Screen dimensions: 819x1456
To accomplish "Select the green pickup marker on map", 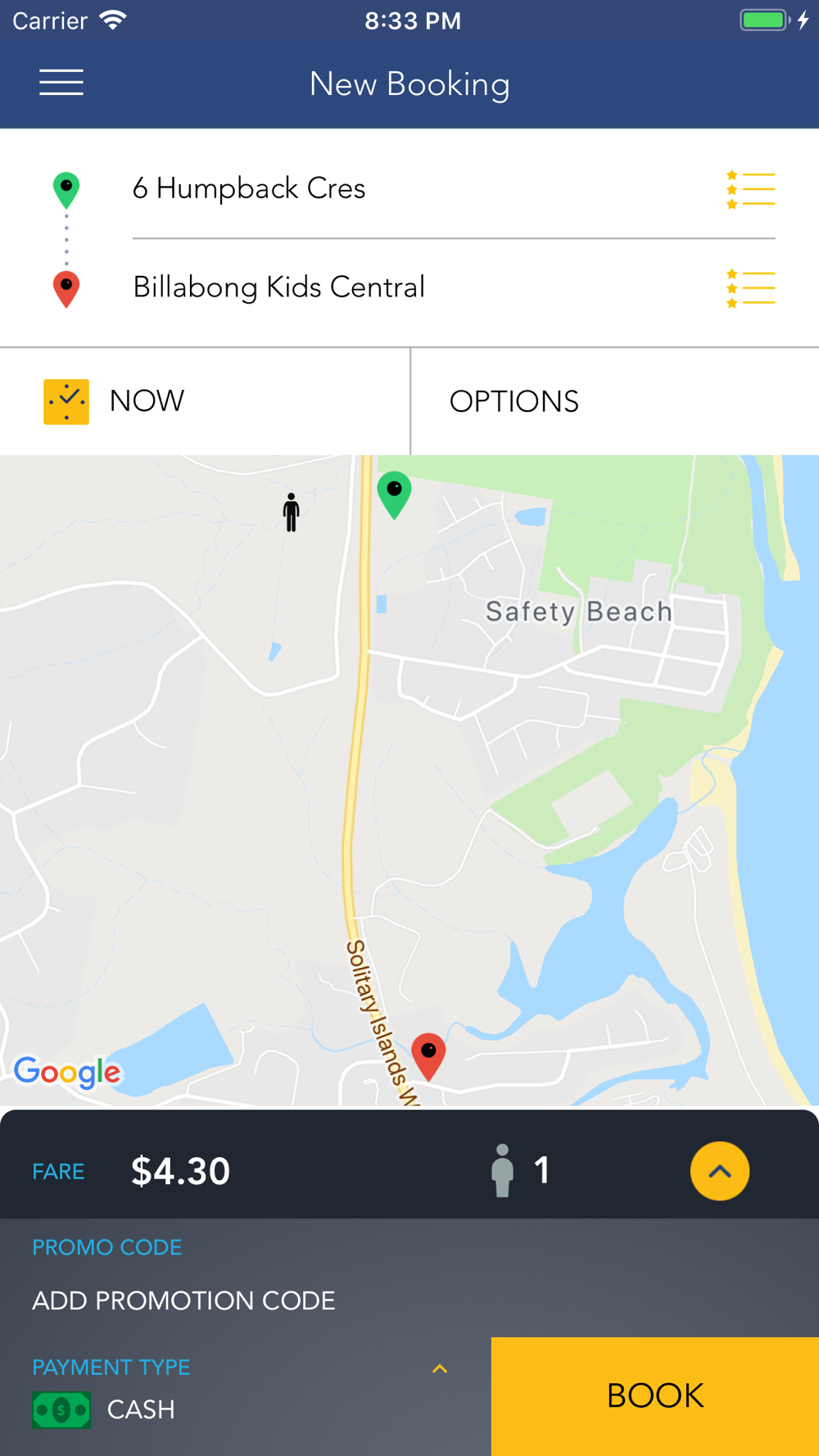I will pyautogui.click(x=394, y=495).
